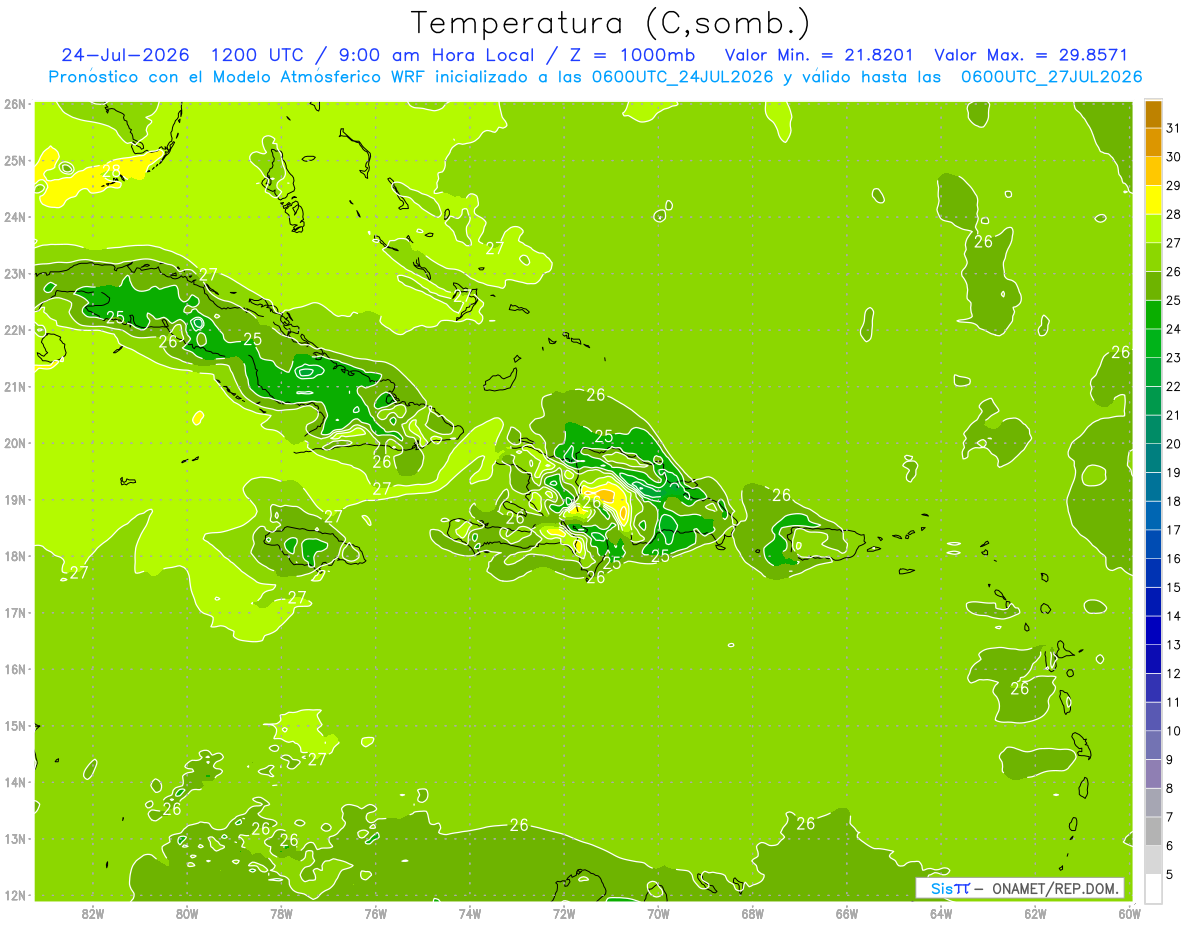Click the 26N latitude axis label
This screenshot has height=927, width=1200.
tap(15, 104)
